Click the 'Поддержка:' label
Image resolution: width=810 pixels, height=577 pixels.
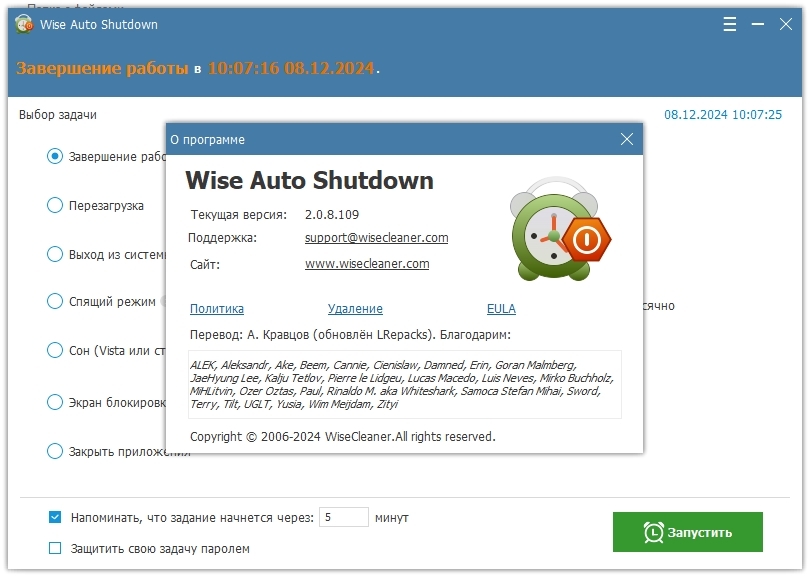(222, 238)
